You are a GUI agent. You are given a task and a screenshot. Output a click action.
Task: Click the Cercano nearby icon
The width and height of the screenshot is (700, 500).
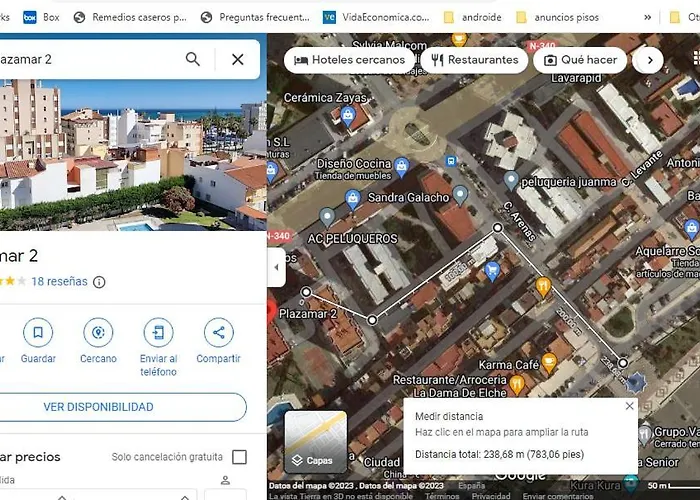[98, 332]
